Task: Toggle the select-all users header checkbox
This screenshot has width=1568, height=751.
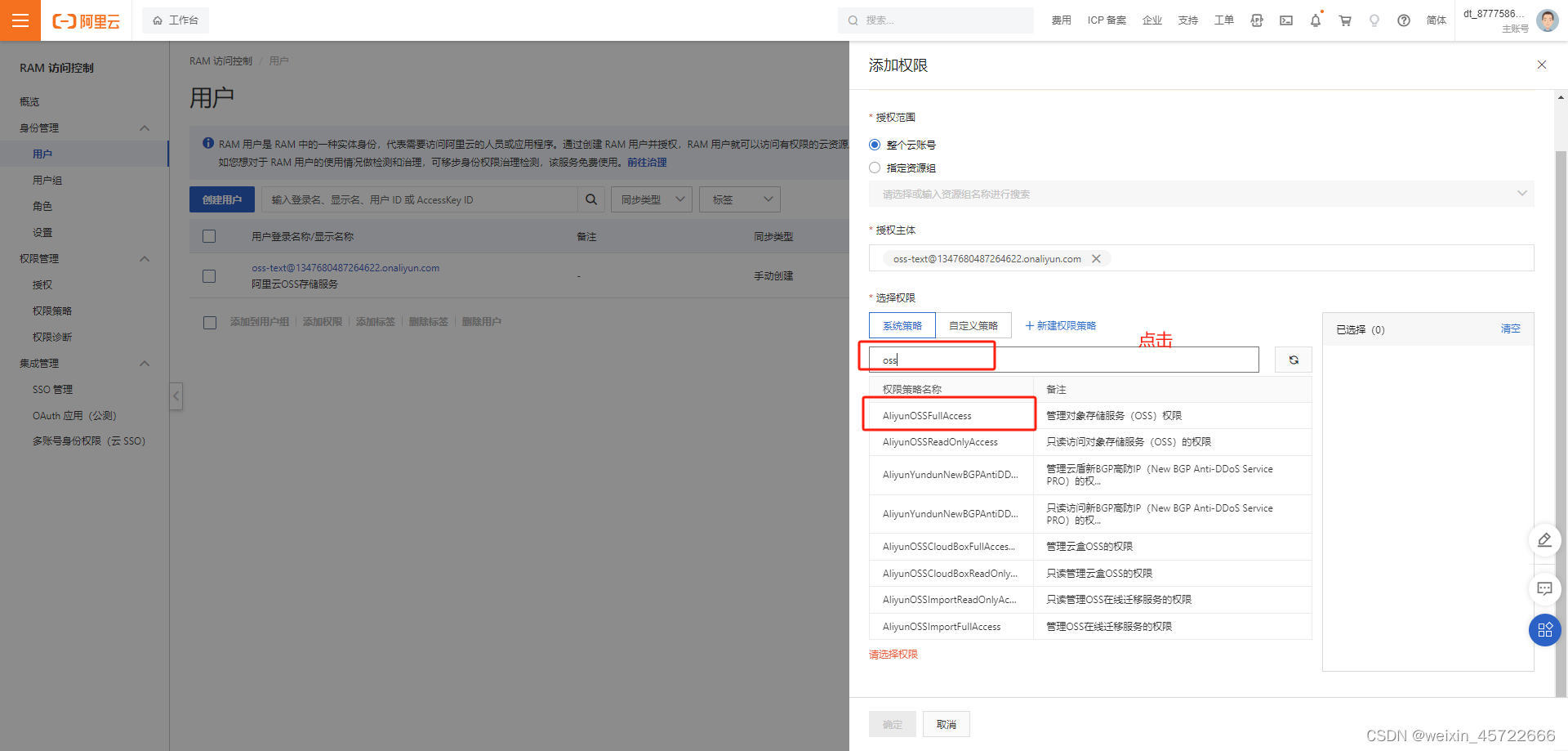Action: coord(209,236)
